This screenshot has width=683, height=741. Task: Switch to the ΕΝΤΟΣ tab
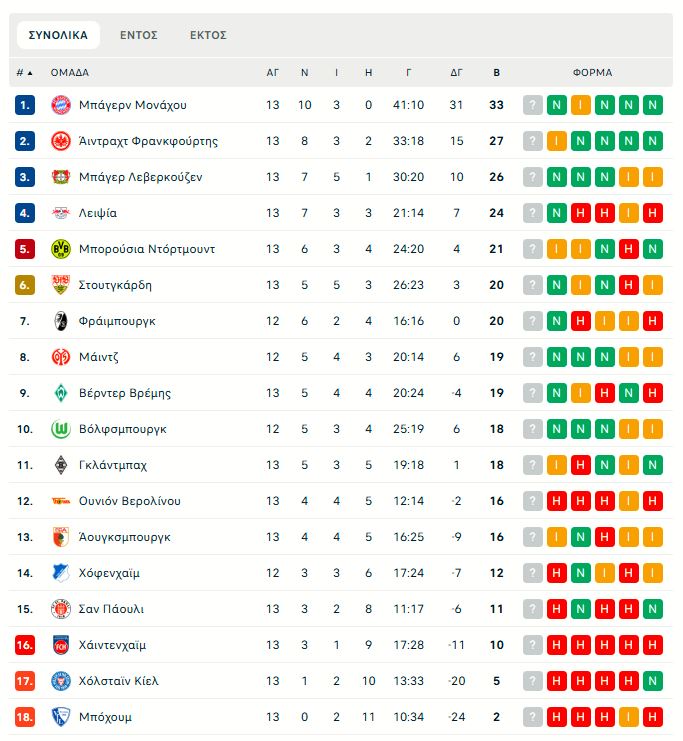click(x=139, y=35)
